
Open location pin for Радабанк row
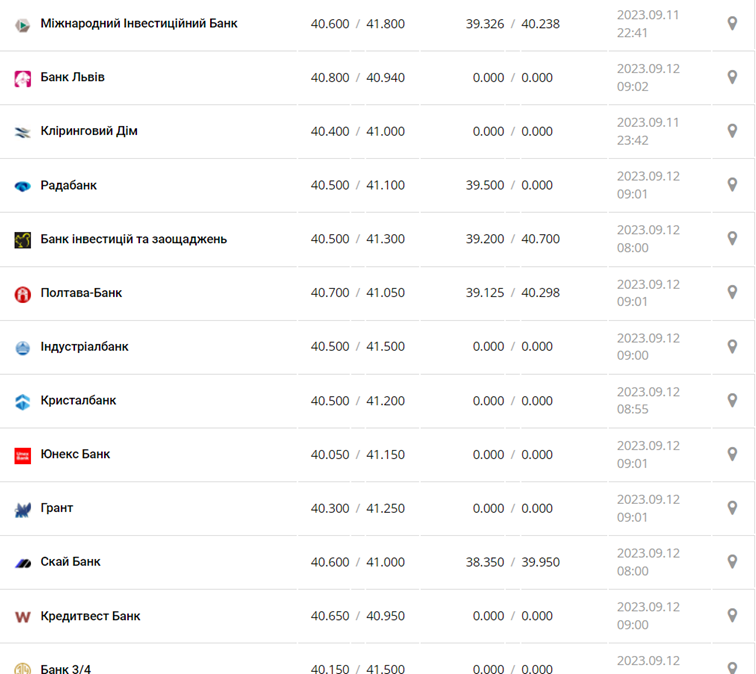pos(732,185)
